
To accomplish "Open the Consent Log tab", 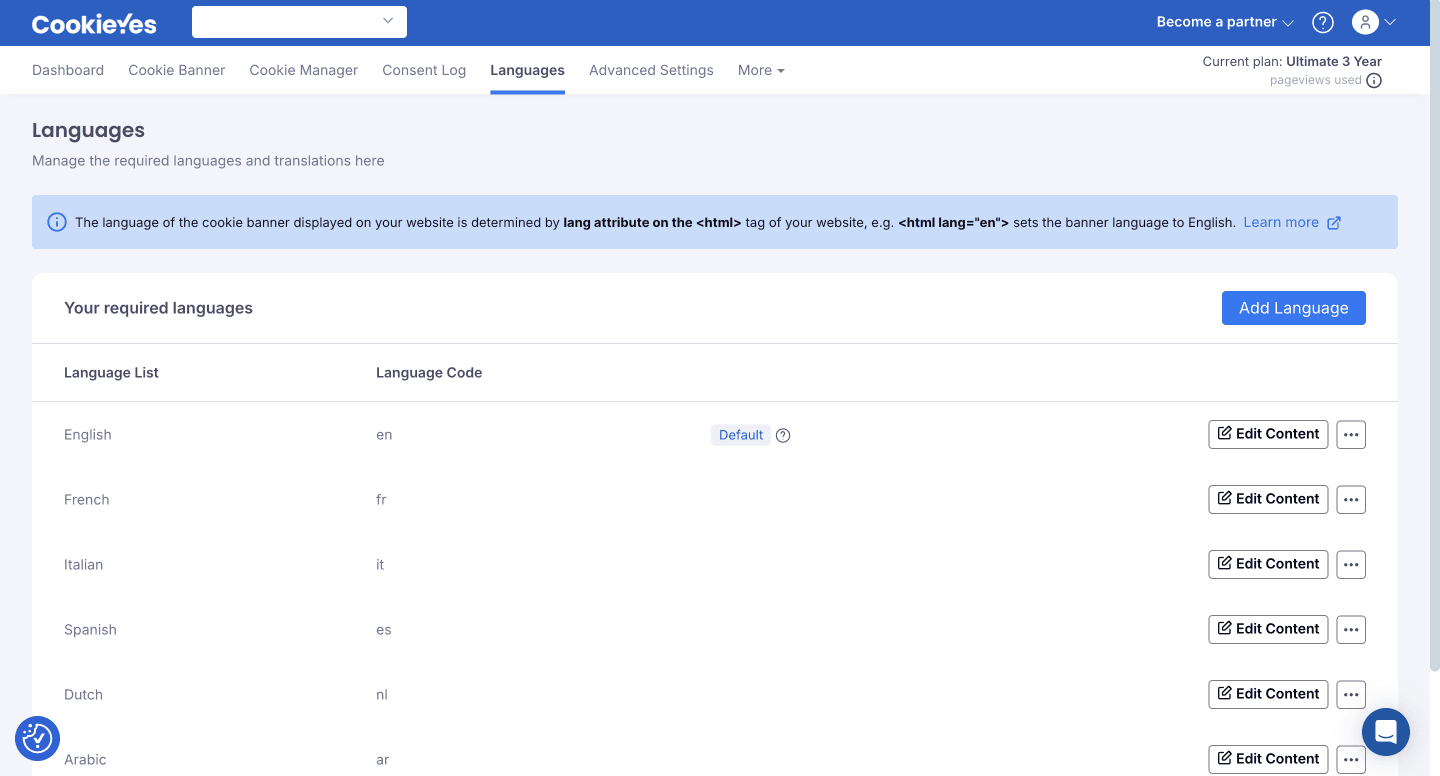I will tap(424, 70).
